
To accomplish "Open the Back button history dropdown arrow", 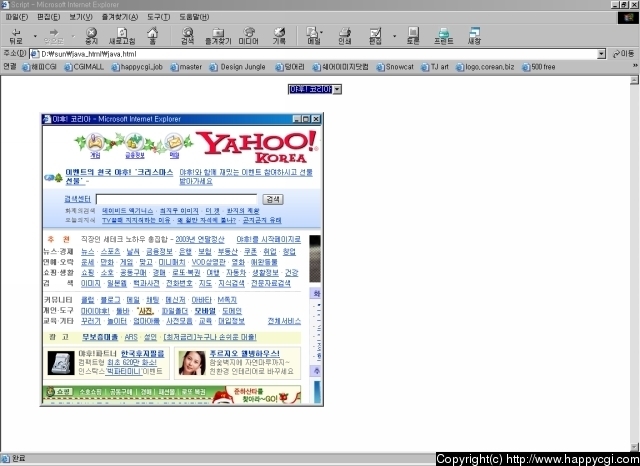I will [35, 36].
